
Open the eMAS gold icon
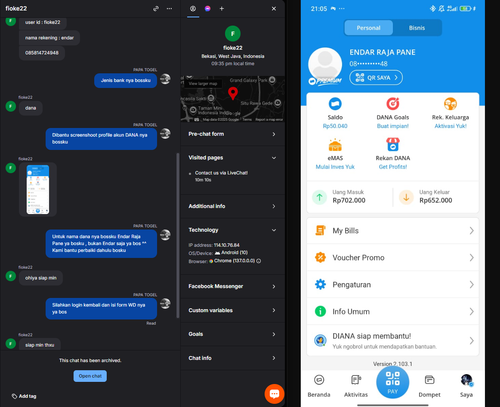335,145
